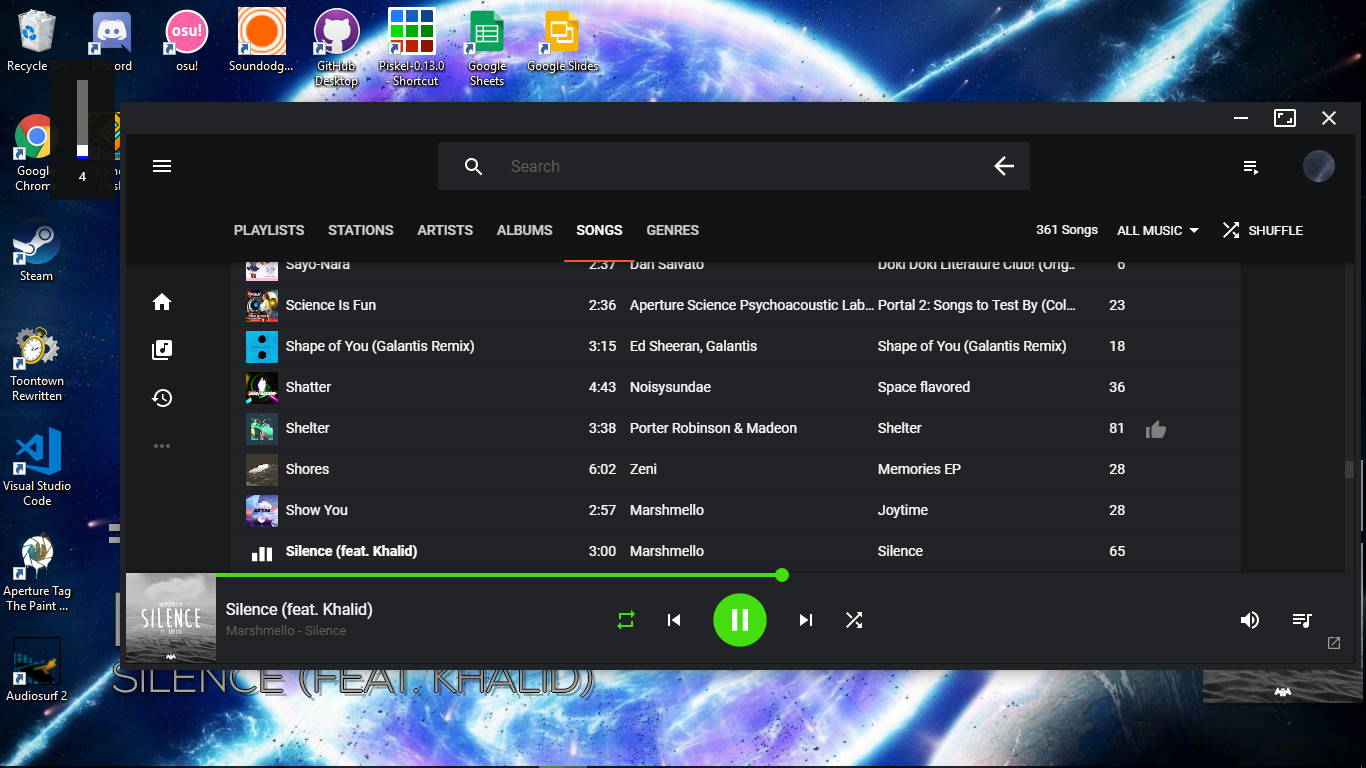This screenshot has height=768, width=1366.
Task: Pause the currently playing Silence track
Action: [740, 620]
